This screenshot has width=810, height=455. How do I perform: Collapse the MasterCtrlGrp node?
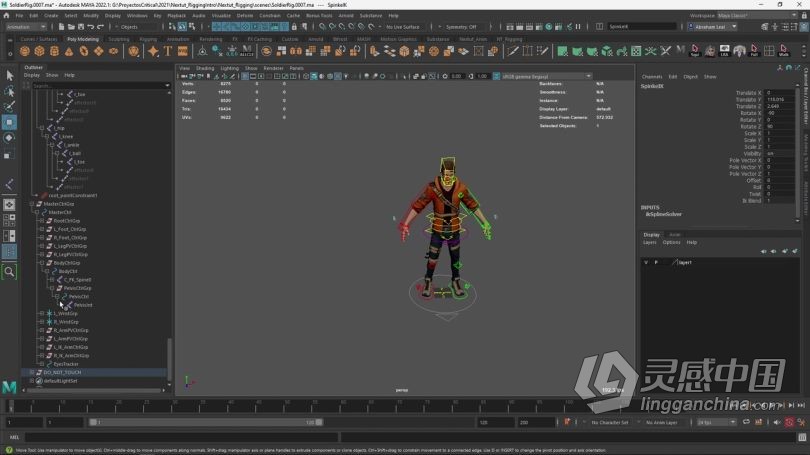pyautogui.click(x=32, y=204)
